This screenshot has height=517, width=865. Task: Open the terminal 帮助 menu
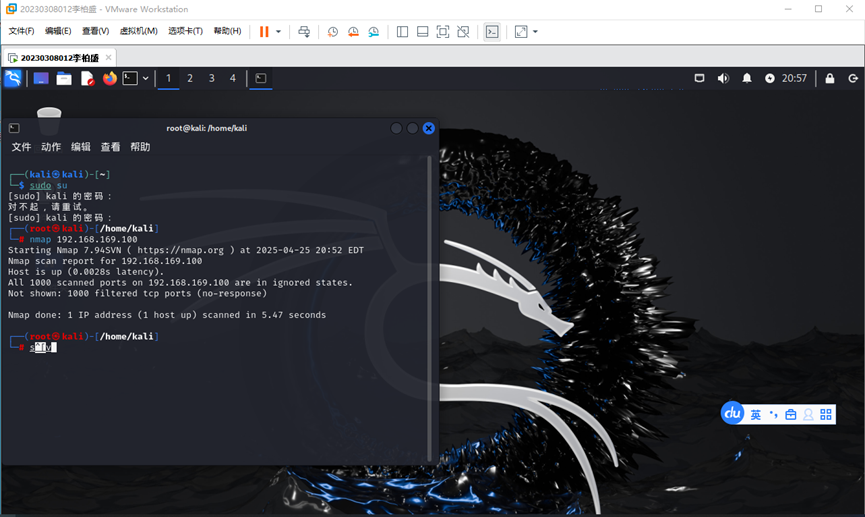pyautogui.click(x=140, y=147)
